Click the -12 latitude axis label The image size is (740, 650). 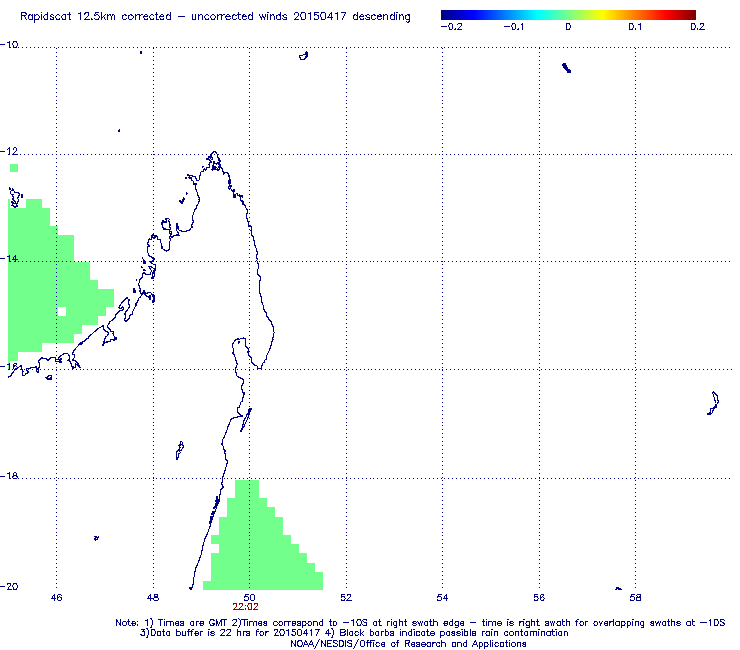coord(9,151)
